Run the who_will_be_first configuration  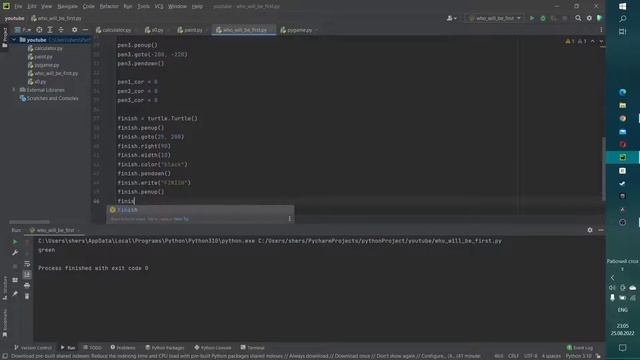pyautogui.click(x=532, y=18)
